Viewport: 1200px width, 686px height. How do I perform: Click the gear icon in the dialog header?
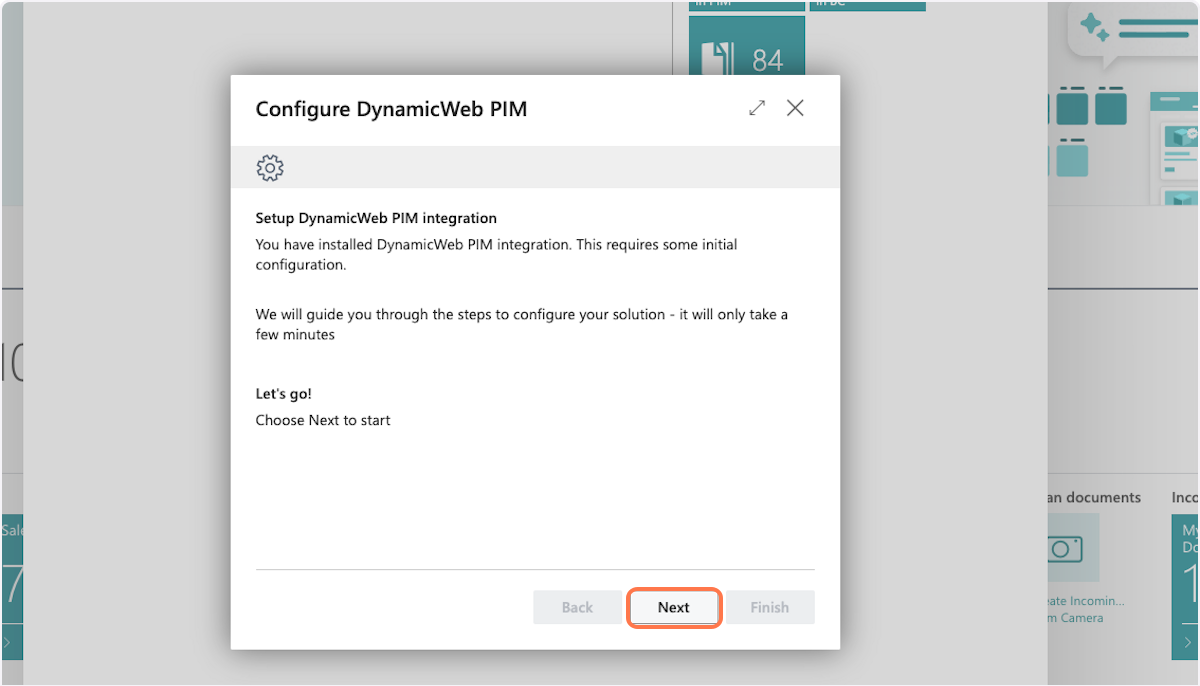270,168
